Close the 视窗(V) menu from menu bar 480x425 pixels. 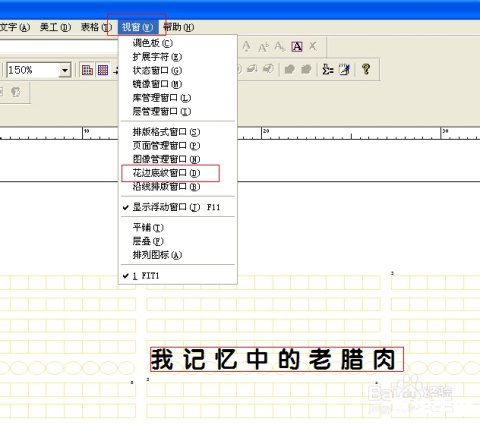coord(137,27)
